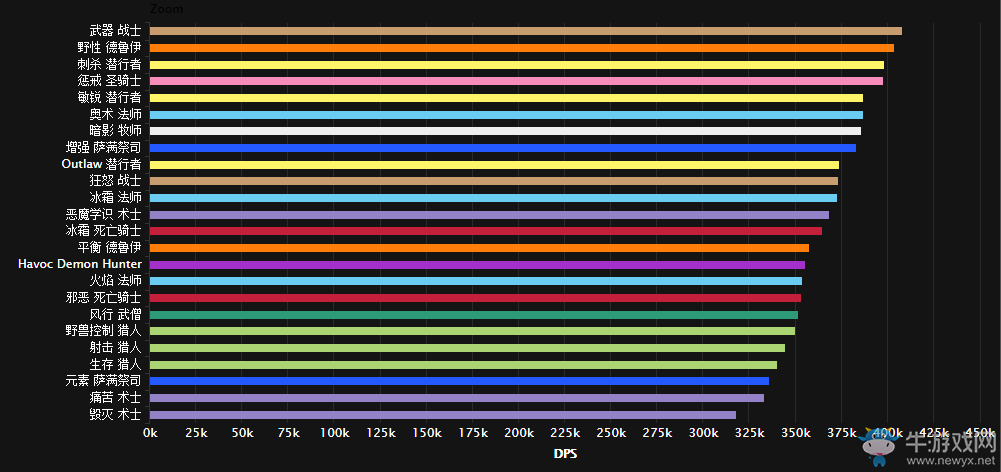Click the pink 惩戒 圣骑士 bar
Image resolution: width=1001 pixels, height=472 pixels.
516,81
